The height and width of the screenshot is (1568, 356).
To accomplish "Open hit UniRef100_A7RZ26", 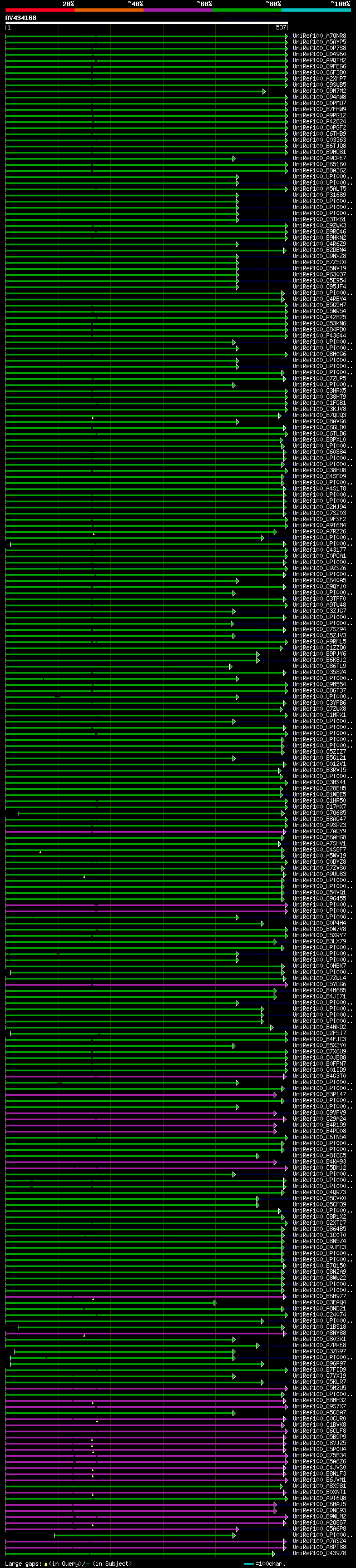I will click(319, 531).
